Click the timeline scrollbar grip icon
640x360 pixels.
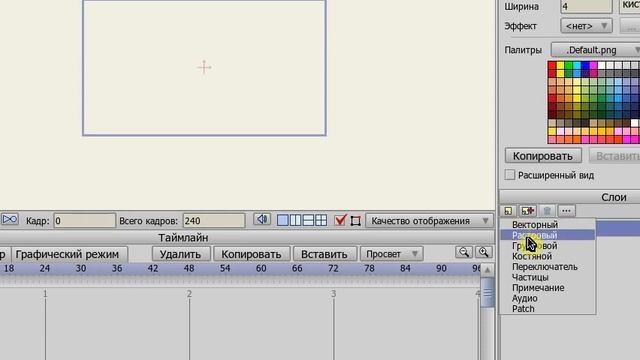point(487,293)
